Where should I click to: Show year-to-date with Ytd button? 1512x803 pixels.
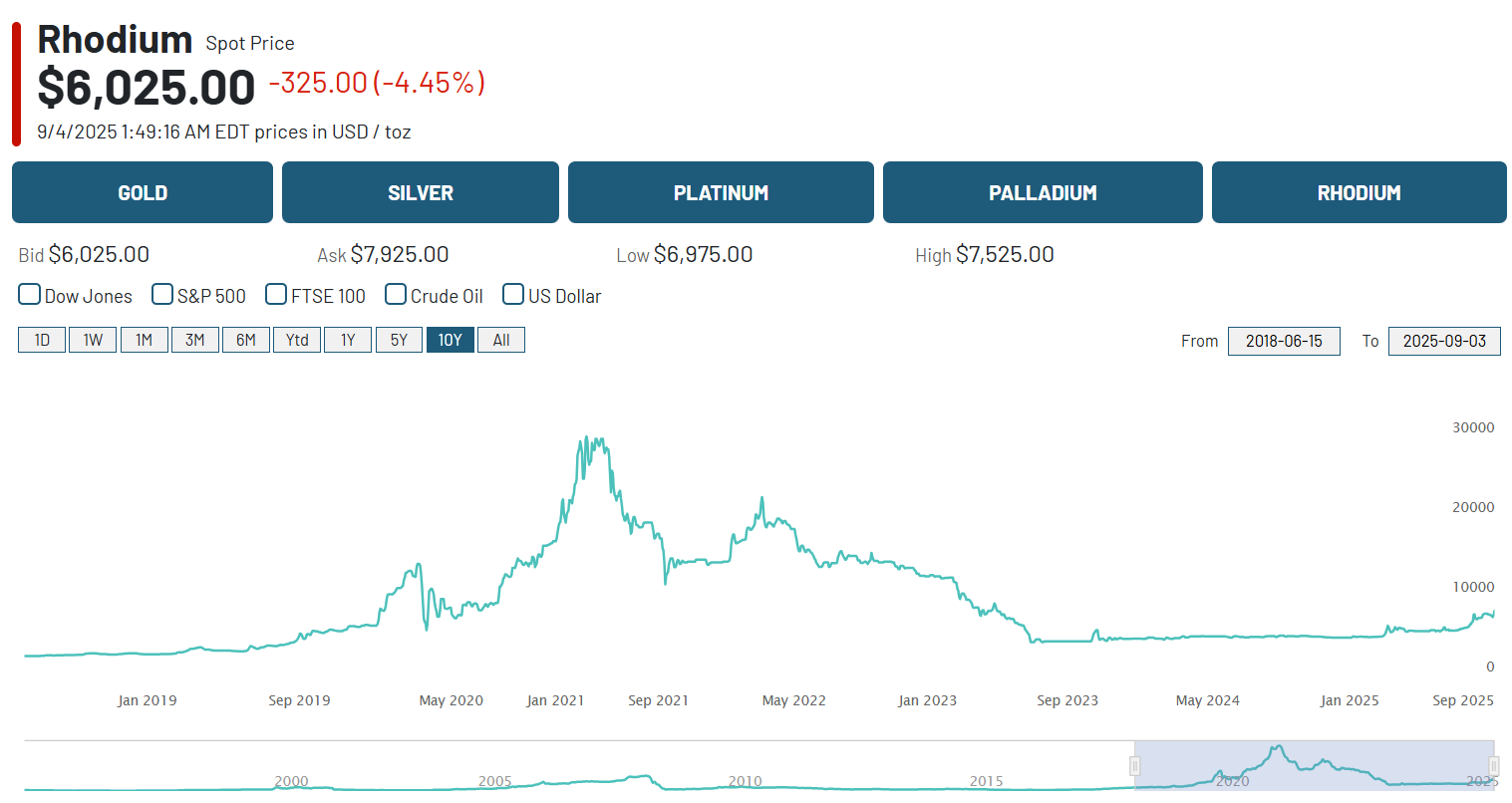click(297, 340)
